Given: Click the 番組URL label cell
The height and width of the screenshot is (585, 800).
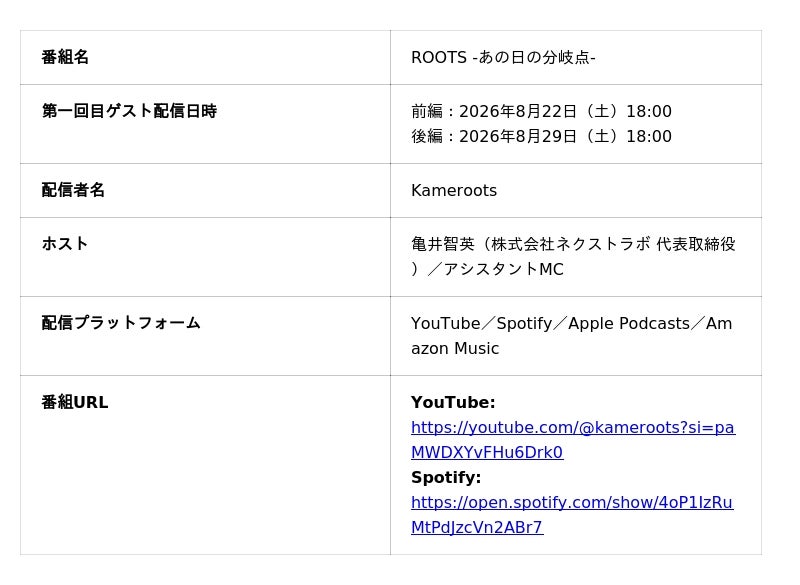Looking at the screenshot, I should point(205,465).
